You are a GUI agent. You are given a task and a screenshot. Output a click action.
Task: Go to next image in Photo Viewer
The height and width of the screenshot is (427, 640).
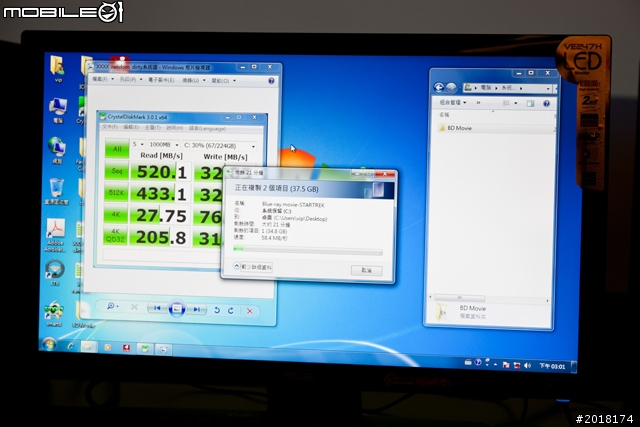[196, 309]
